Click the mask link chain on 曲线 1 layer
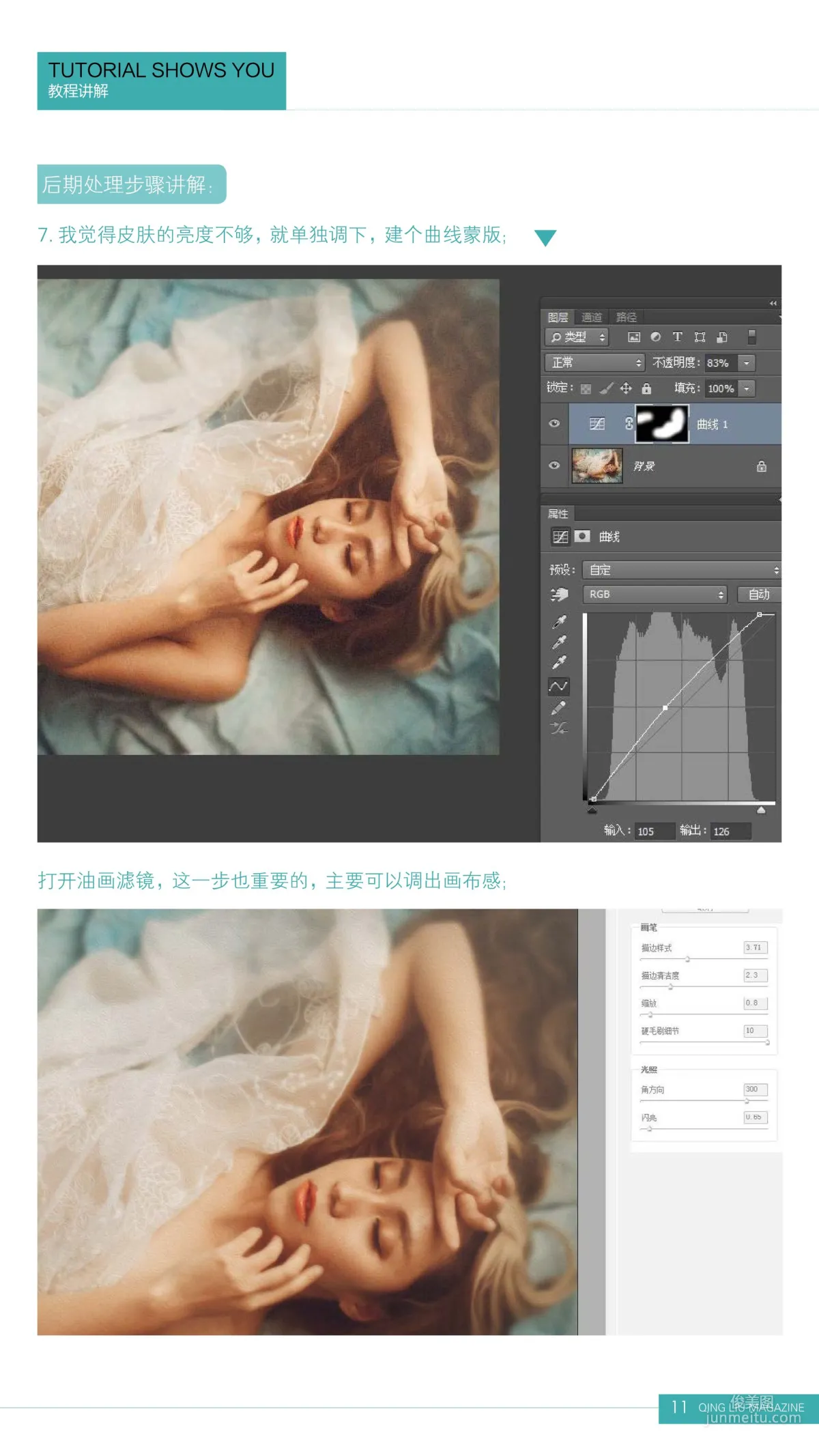819x1456 pixels. (x=629, y=424)
